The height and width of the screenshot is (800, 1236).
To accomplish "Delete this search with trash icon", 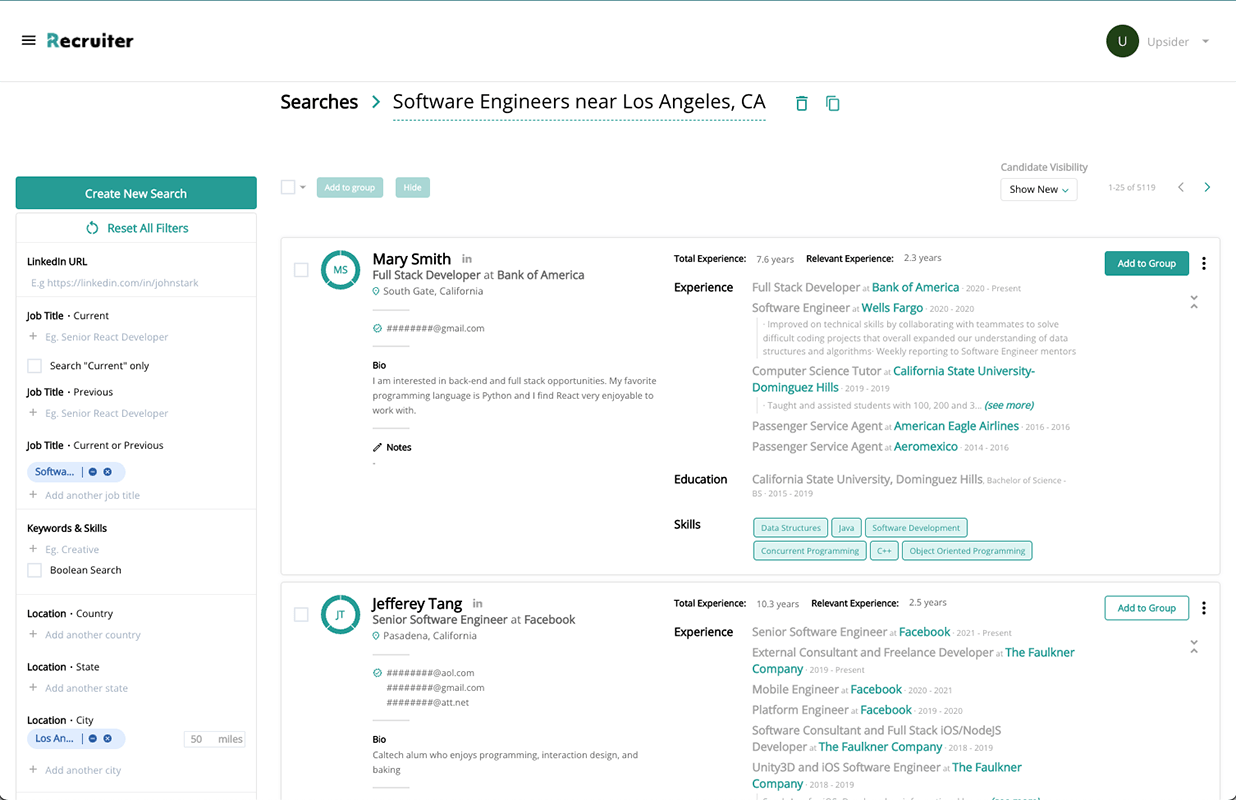I will [801, 103].
